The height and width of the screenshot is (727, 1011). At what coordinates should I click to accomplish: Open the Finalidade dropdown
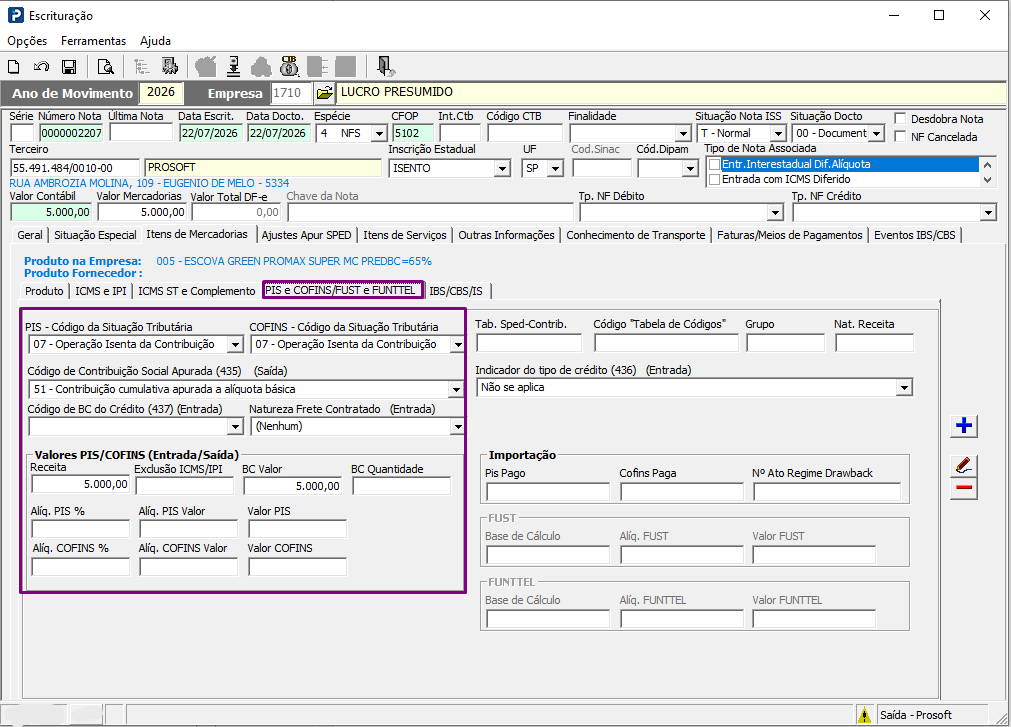pyautogui.click(x=683, y=133)
